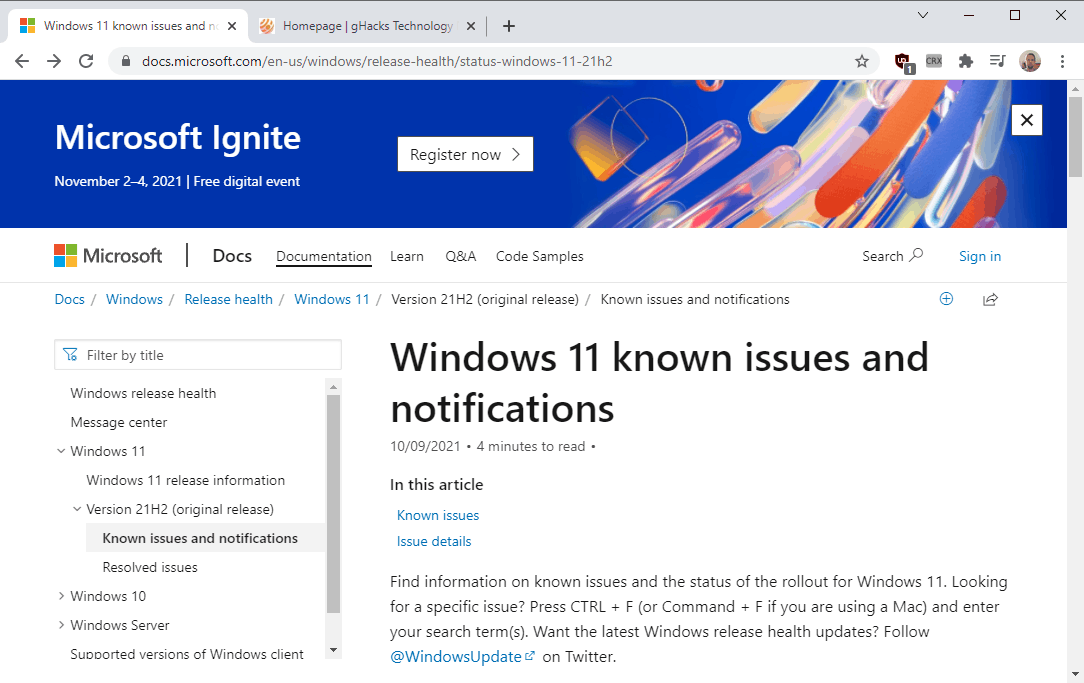Go to the Release health breadcrumb
1084x683 pixels.
click(x=228, y=299)
